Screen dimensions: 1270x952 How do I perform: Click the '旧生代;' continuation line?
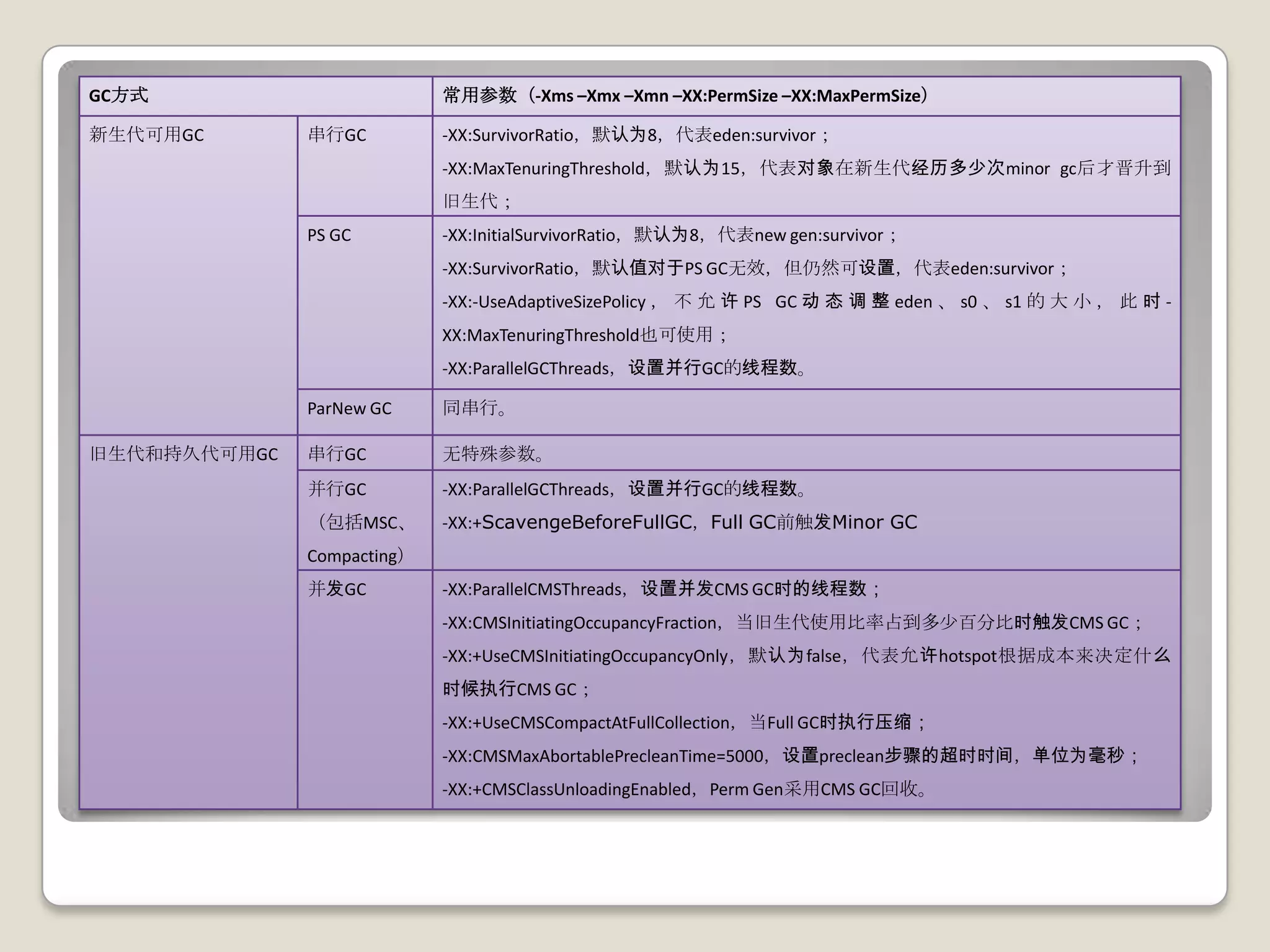pos(477,201)
